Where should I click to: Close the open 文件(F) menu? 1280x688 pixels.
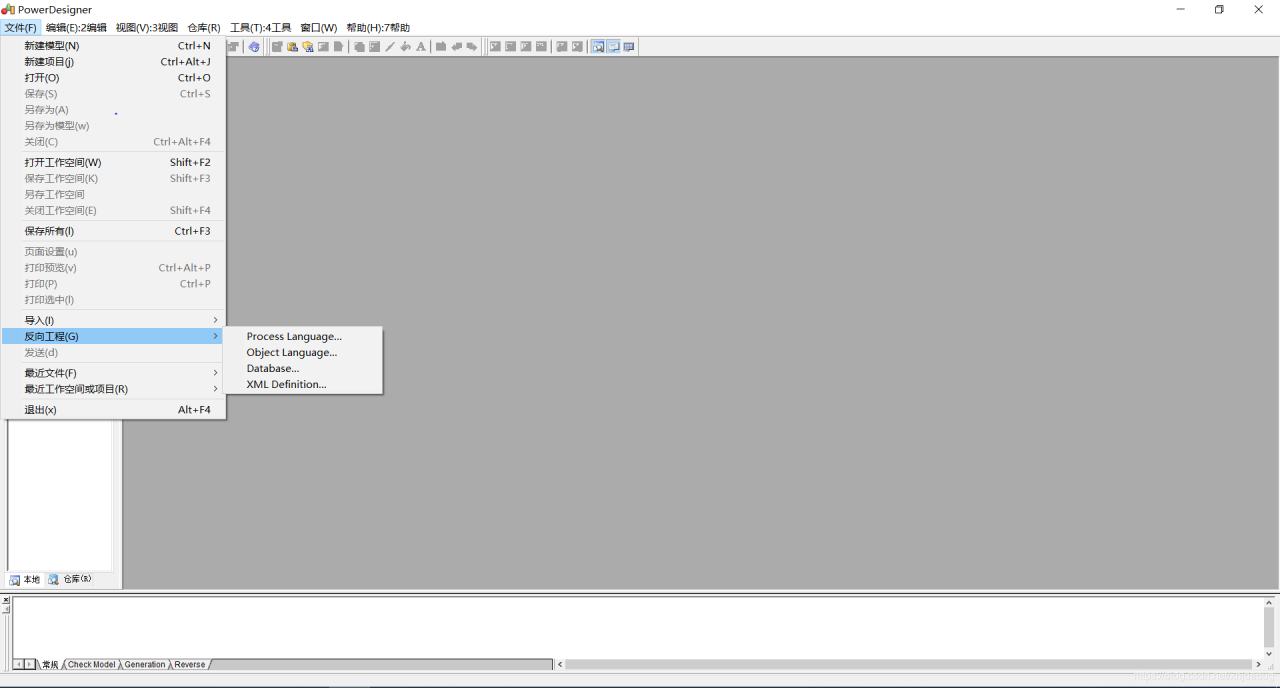(x=21, y=28)
